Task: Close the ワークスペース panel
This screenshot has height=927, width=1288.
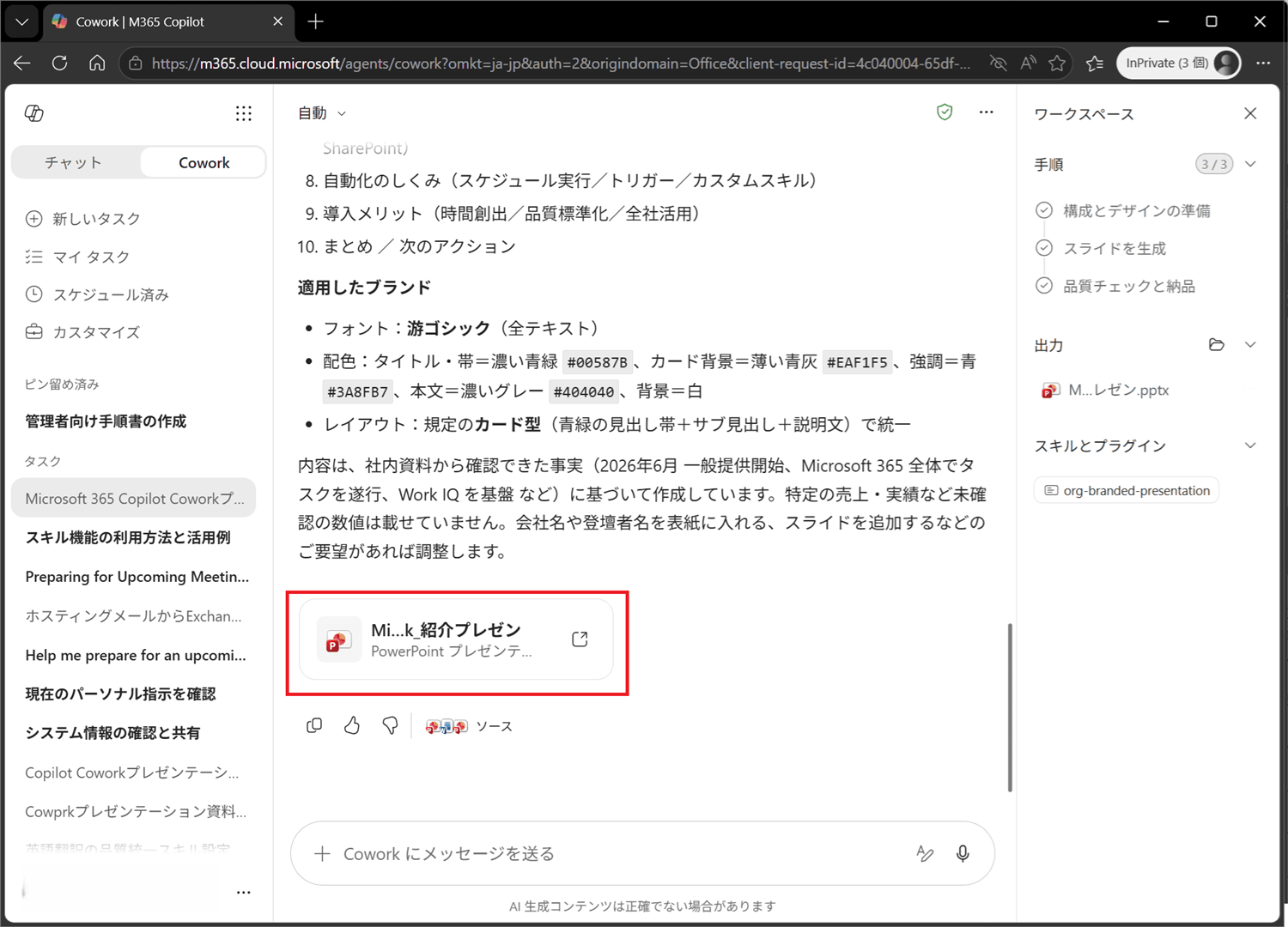Action: 1250,113
